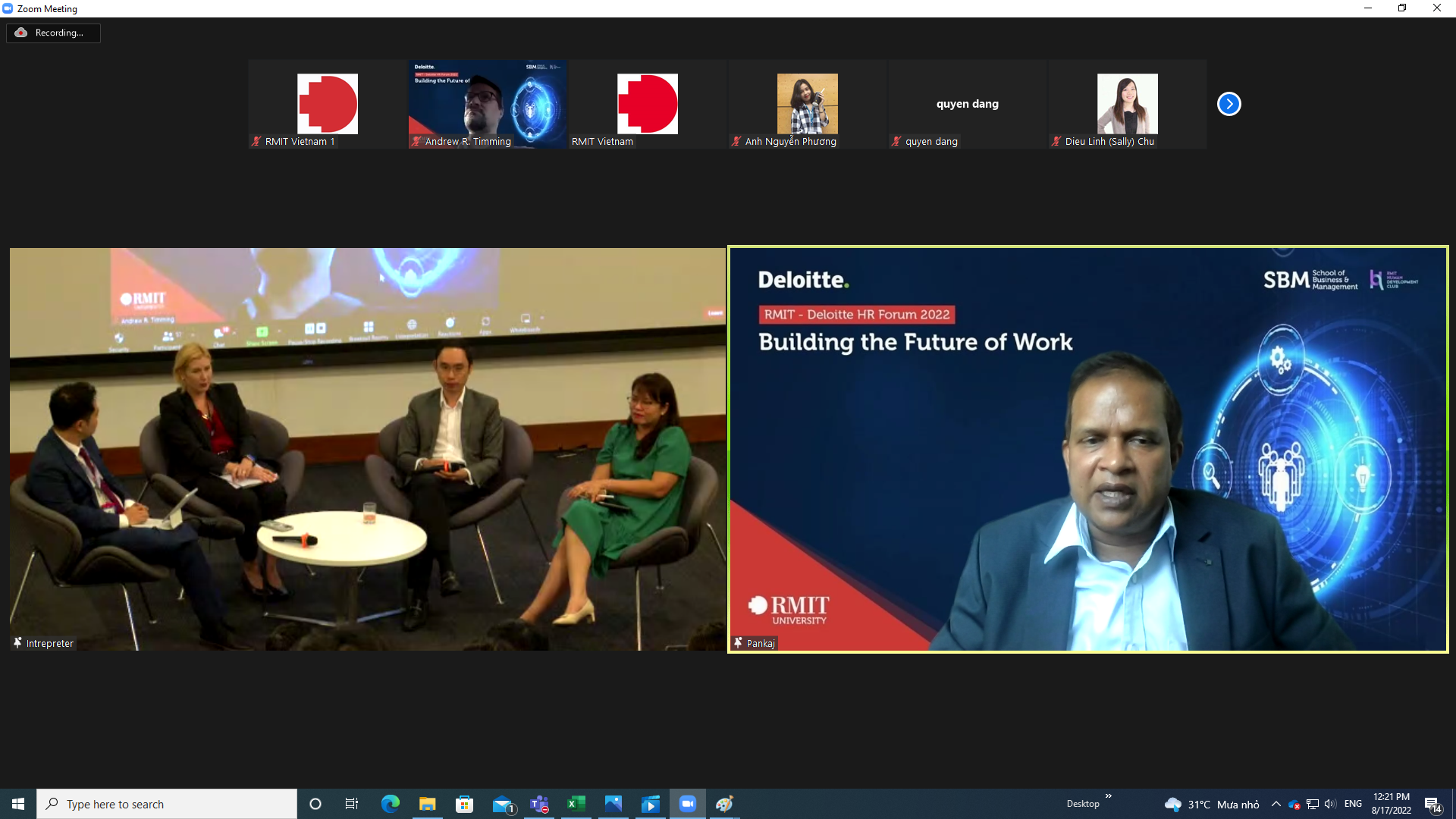Click the 'Type here to search' box
Image resolution: width=1456 pixels, height=819 pixels.
point(167,804)
